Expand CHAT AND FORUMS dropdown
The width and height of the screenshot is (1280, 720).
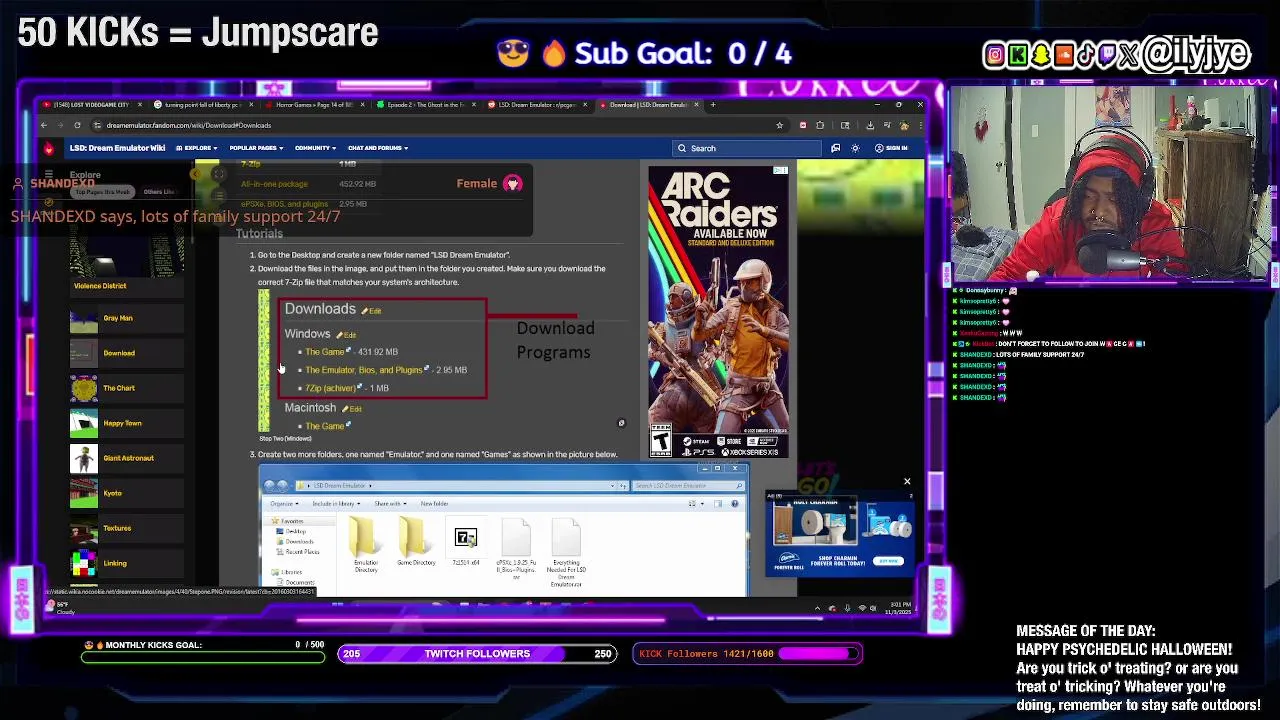coord(377,148)
